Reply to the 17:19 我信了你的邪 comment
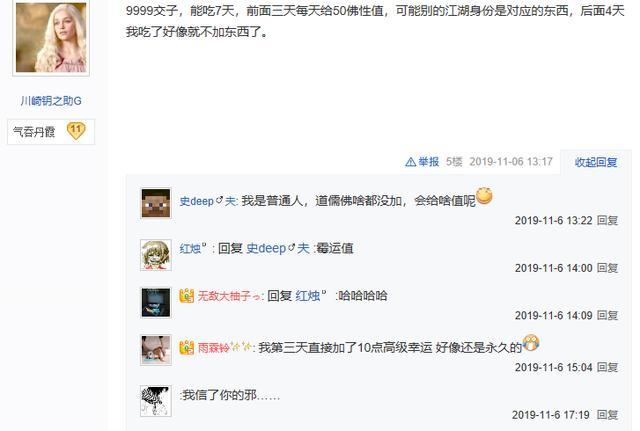 [x=607, y=415]
